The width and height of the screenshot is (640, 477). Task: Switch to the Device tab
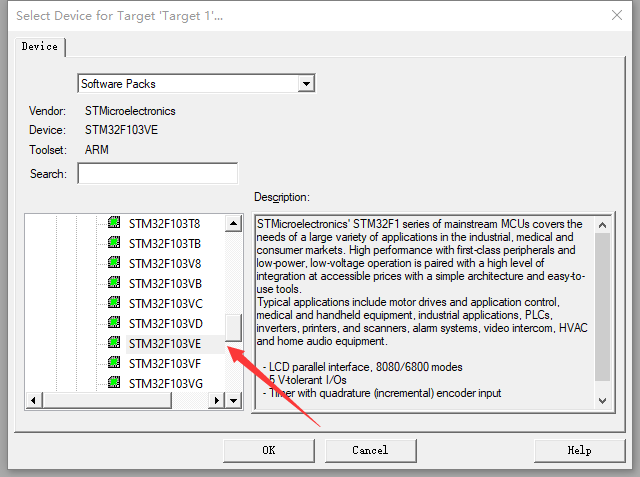point(40,47)
